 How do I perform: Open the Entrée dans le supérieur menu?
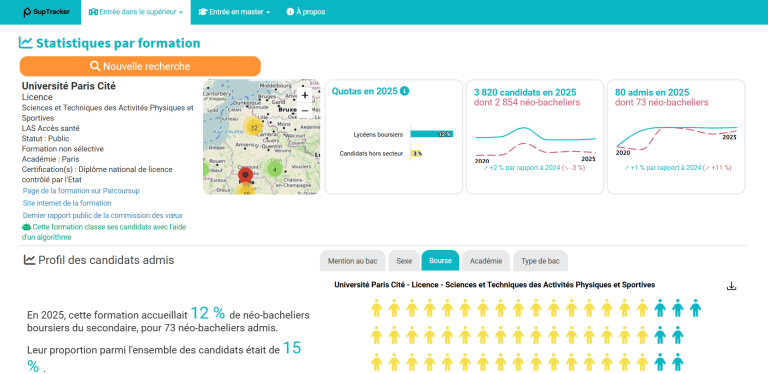point(136,12)
